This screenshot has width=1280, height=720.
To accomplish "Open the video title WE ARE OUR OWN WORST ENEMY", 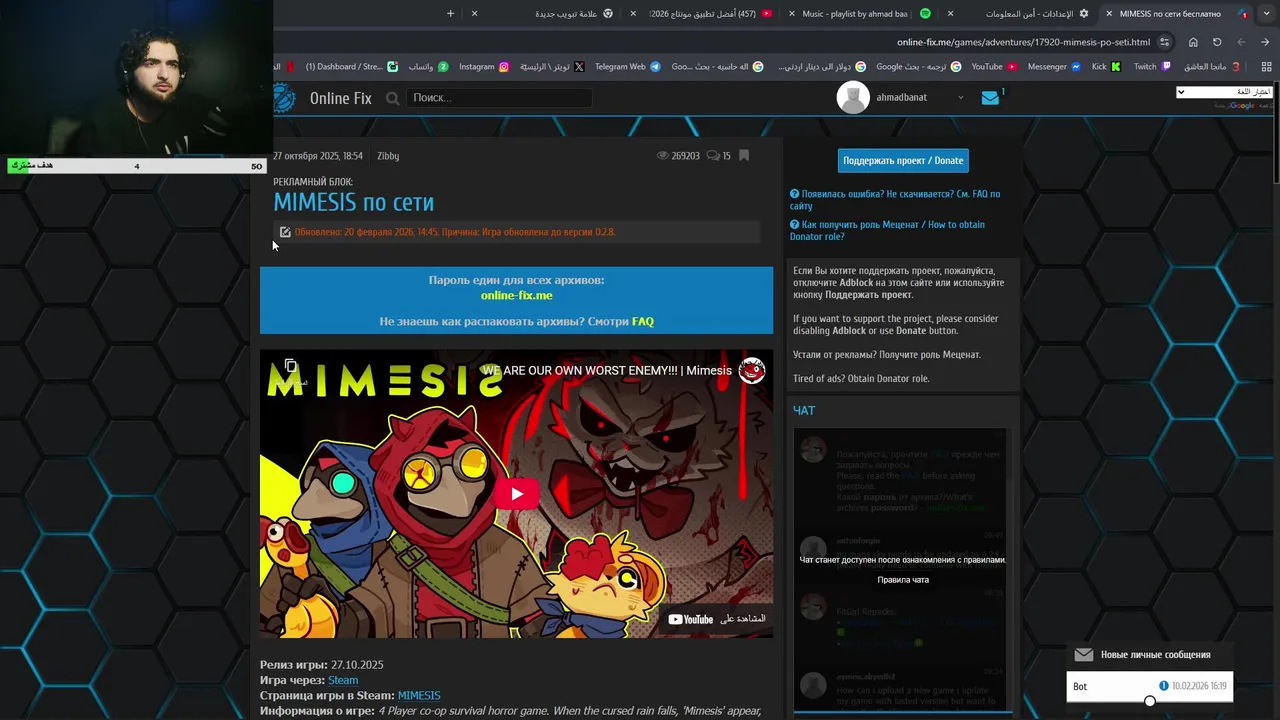I will (606, 371).
